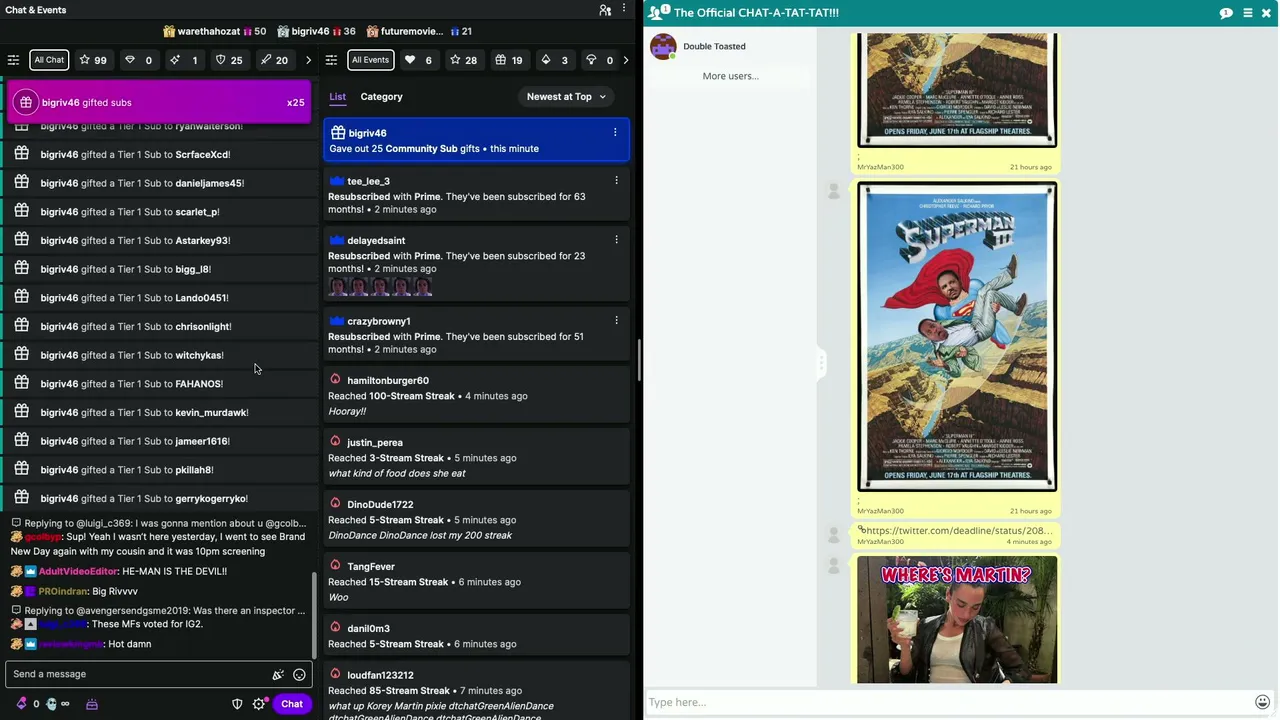Viewport: 1280px width, 720px height.
Task: Toggle the sword filter showing 20
Action: point(274,60)
